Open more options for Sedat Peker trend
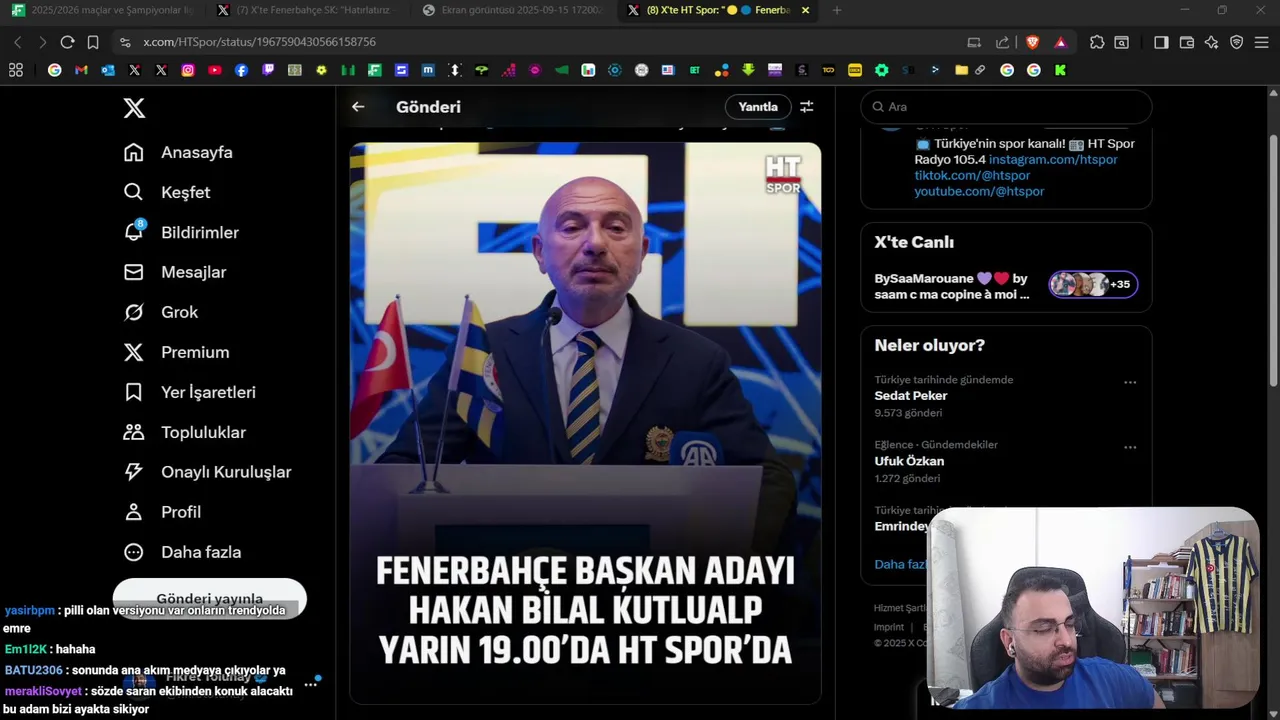 pyautogui.click(x=1130, y=382)
